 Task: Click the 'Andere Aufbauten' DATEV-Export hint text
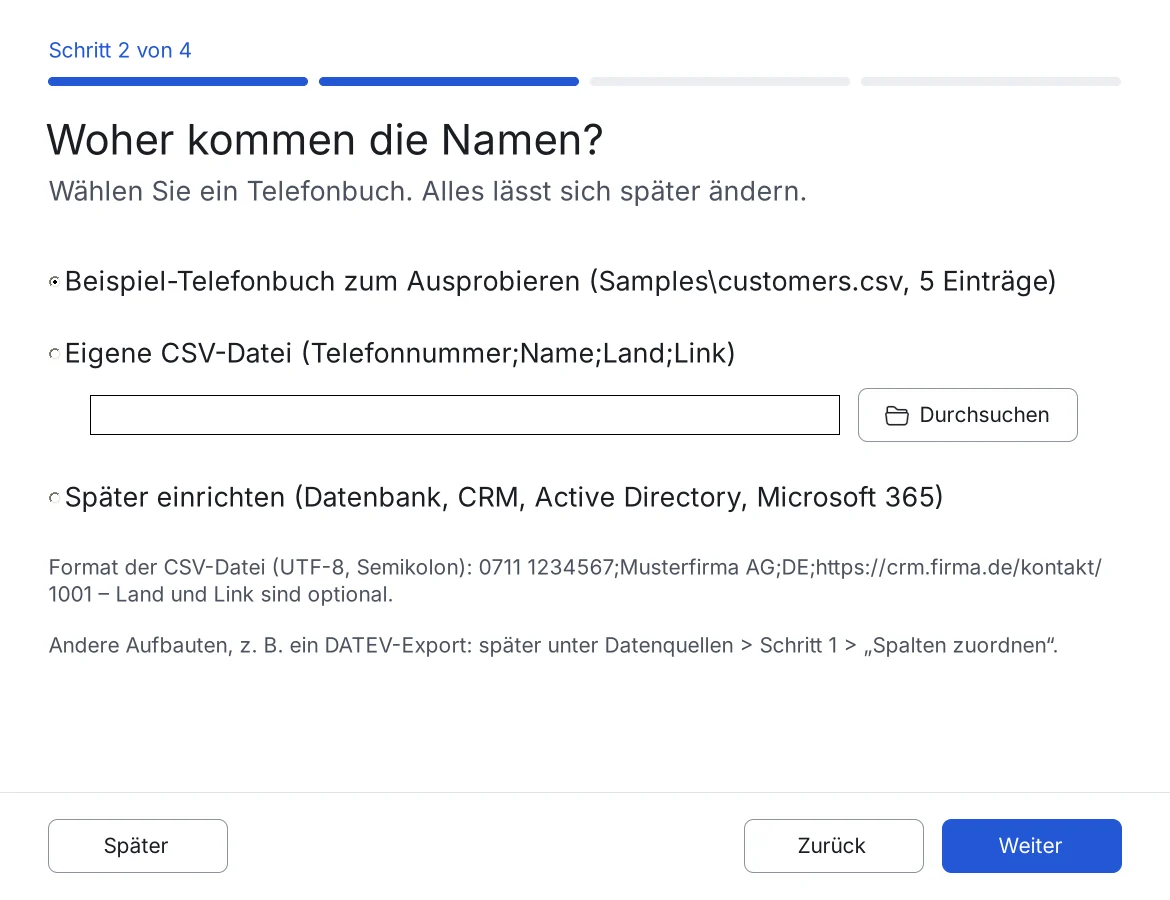(554, 645)
